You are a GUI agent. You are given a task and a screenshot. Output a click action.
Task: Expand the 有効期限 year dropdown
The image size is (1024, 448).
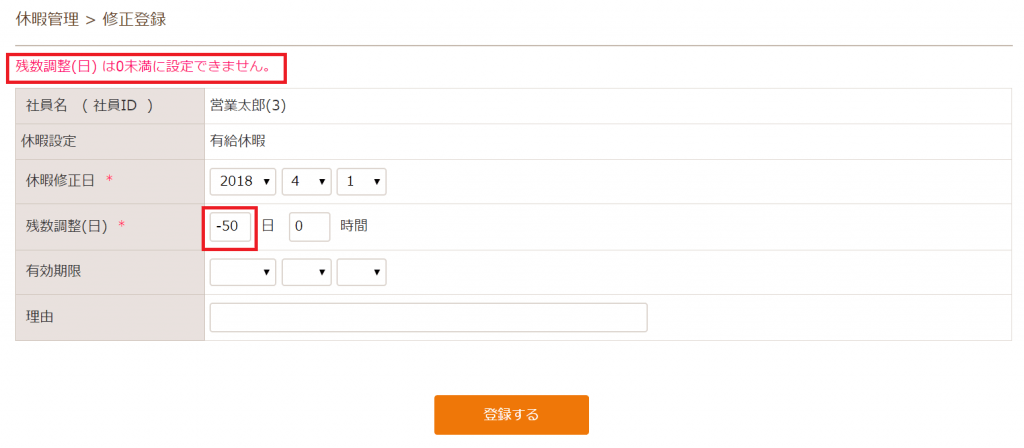coord(244,272)
